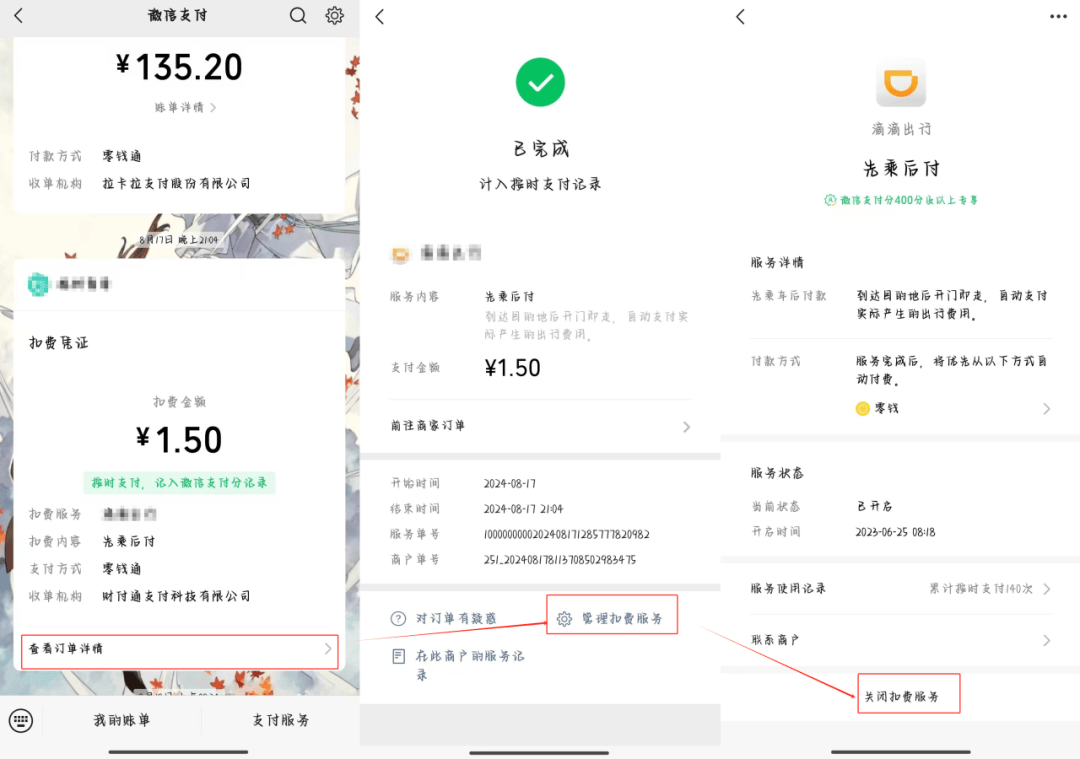Go back from the 滴滴出行 service screen
The image size is (1080, 759).
coord(740,17)
